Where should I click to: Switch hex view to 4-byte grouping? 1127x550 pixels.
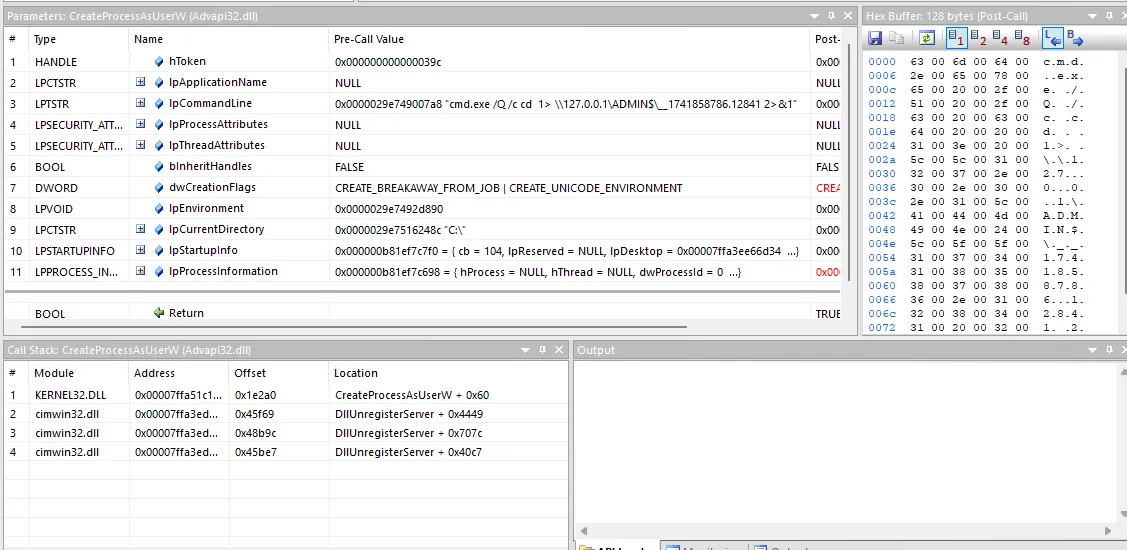[x=1000, y=38]
